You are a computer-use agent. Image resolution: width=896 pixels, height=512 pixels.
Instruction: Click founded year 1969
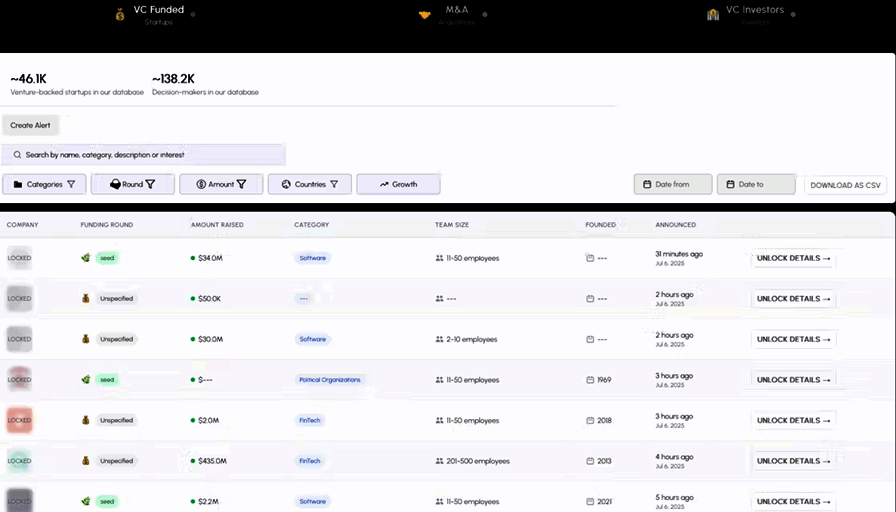click(604, 380)
